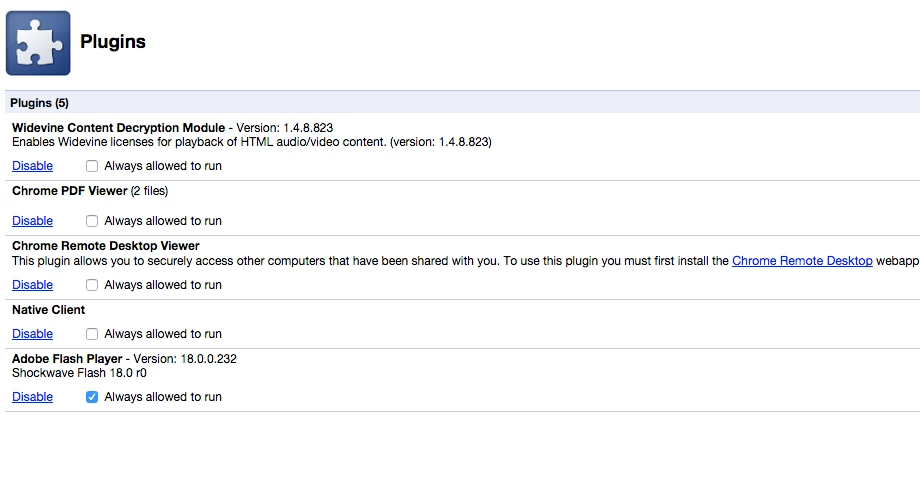Check Always allowed to run for PDF Viewer
920x477 pixels.
92,221
